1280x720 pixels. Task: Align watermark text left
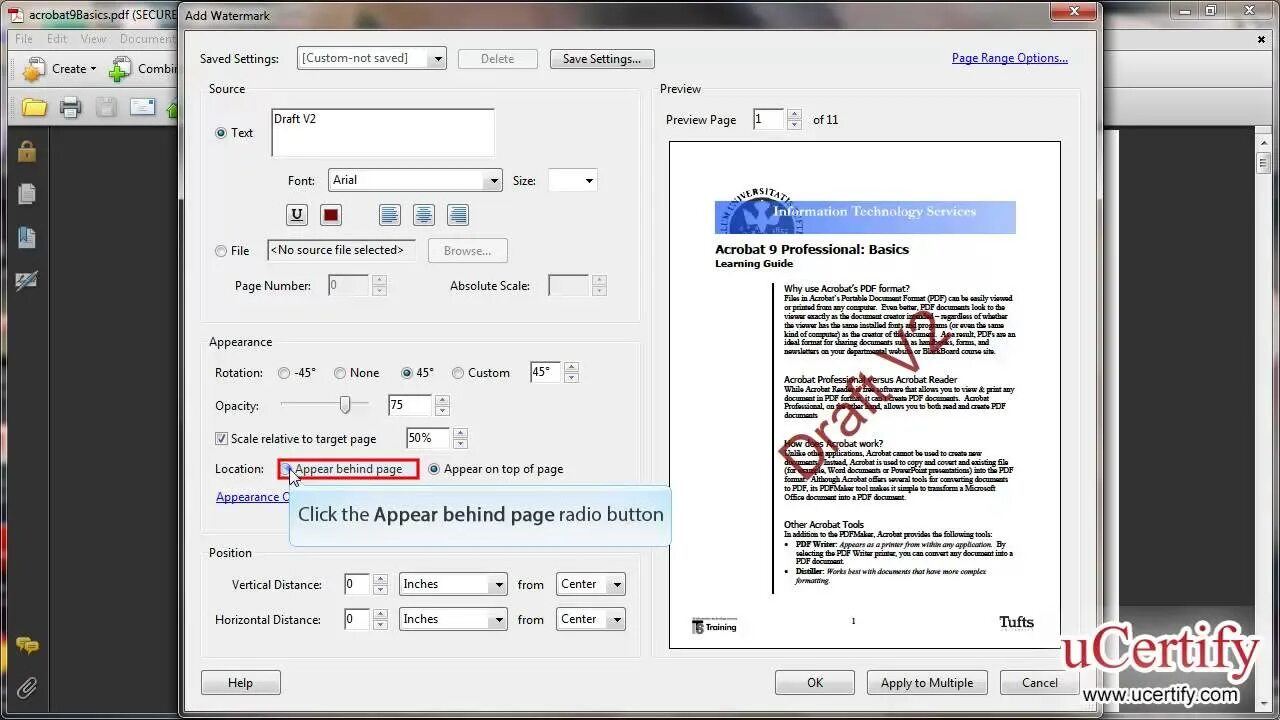tap(390, 215)
